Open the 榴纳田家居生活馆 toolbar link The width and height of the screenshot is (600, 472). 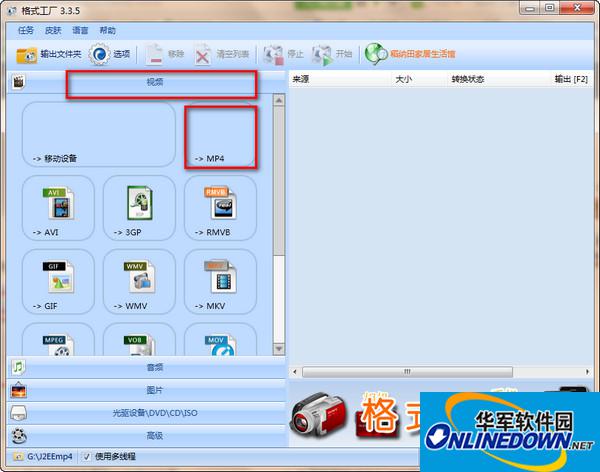point(410,54)
